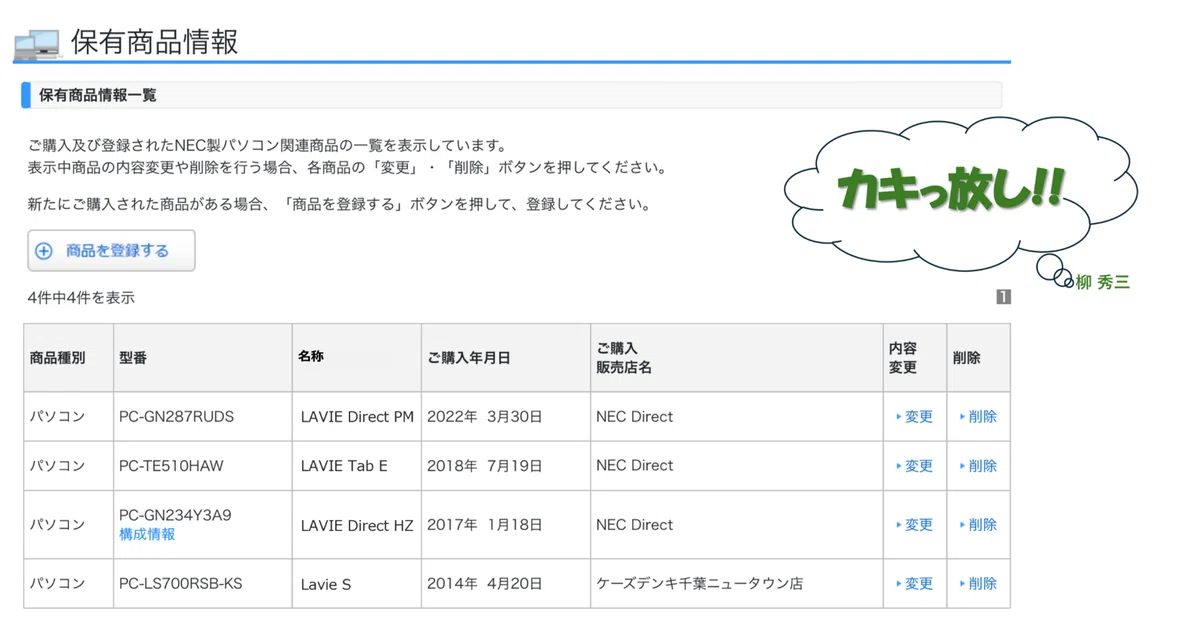Click the plus icon on 商品を登録する

point(44,251)
